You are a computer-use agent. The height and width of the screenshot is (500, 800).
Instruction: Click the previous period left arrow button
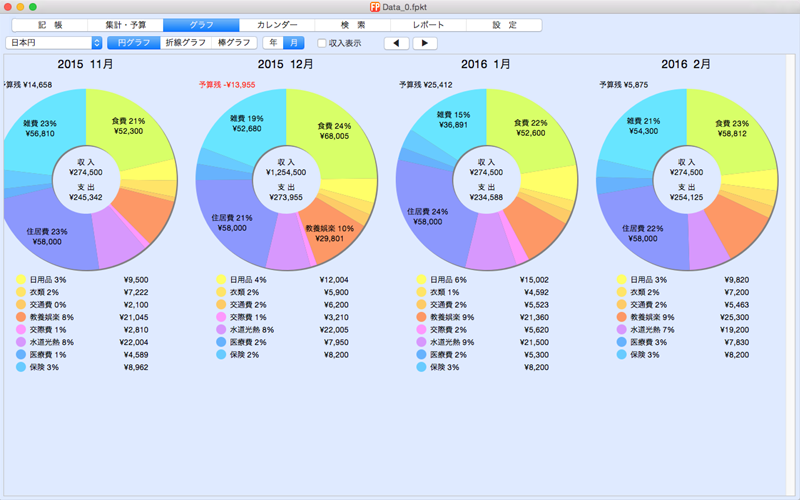click(x=397, y=43)
